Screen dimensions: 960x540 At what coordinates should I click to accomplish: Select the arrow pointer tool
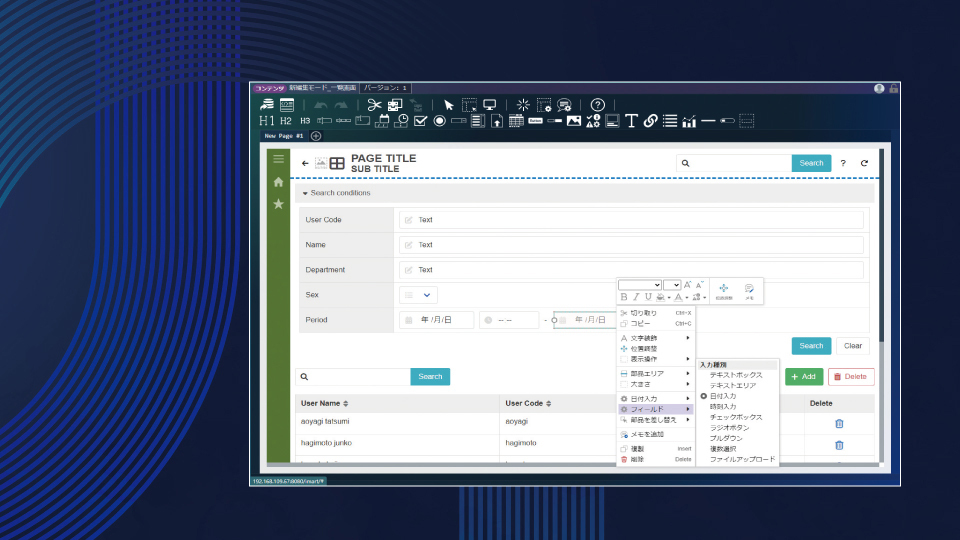click(449, 105)
